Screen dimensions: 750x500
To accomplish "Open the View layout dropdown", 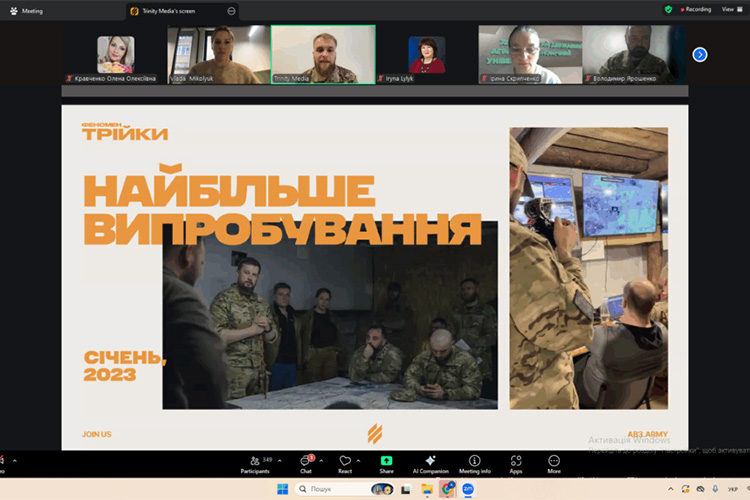I will coord(730,9).
